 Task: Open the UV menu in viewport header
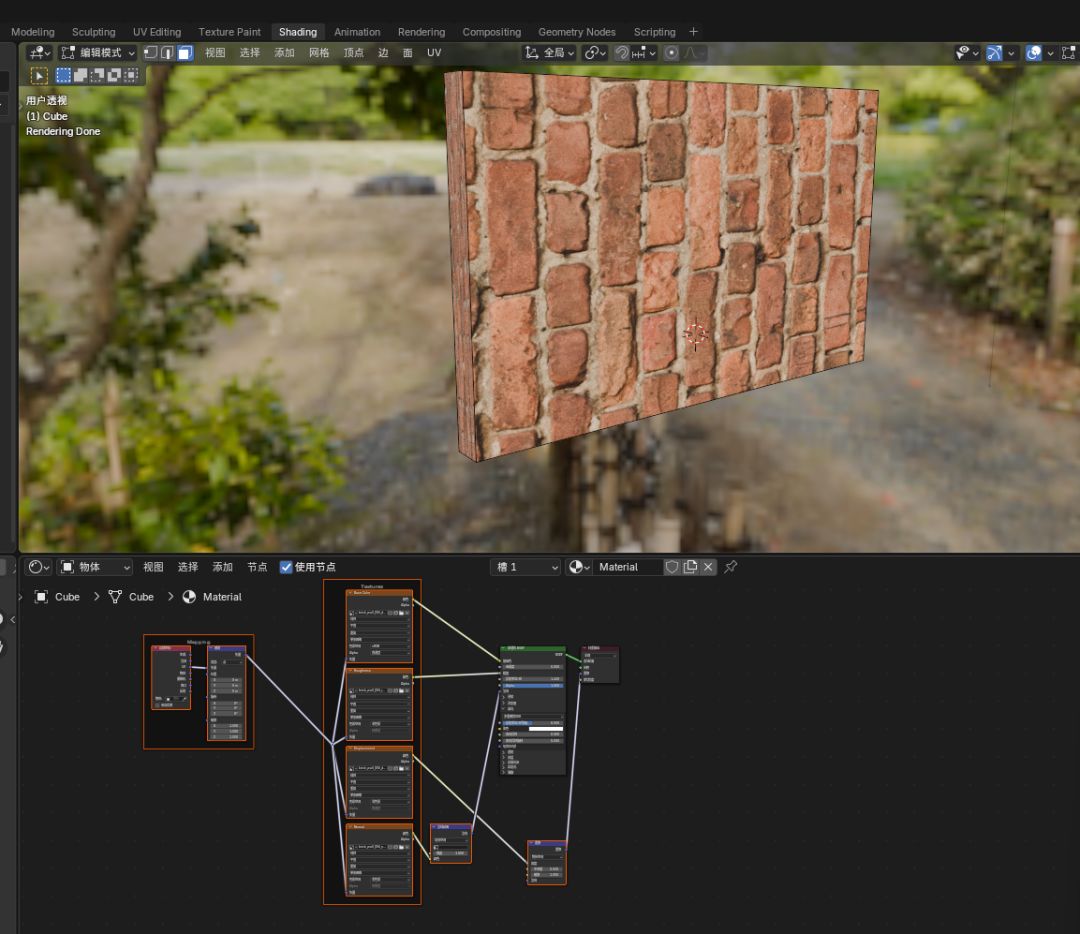click(434, 53)
